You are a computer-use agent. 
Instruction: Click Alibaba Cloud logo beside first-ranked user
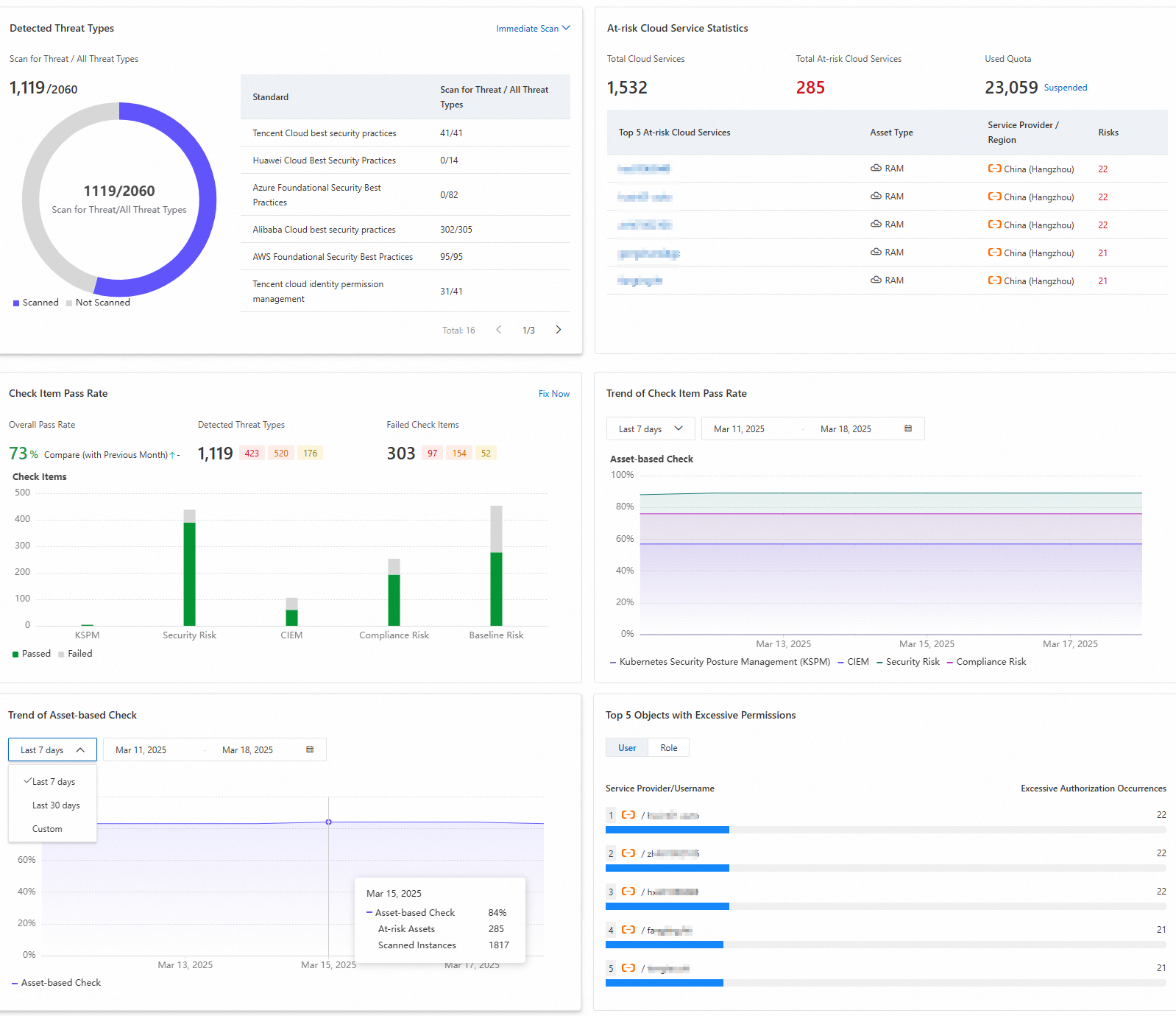coord(628,815)
